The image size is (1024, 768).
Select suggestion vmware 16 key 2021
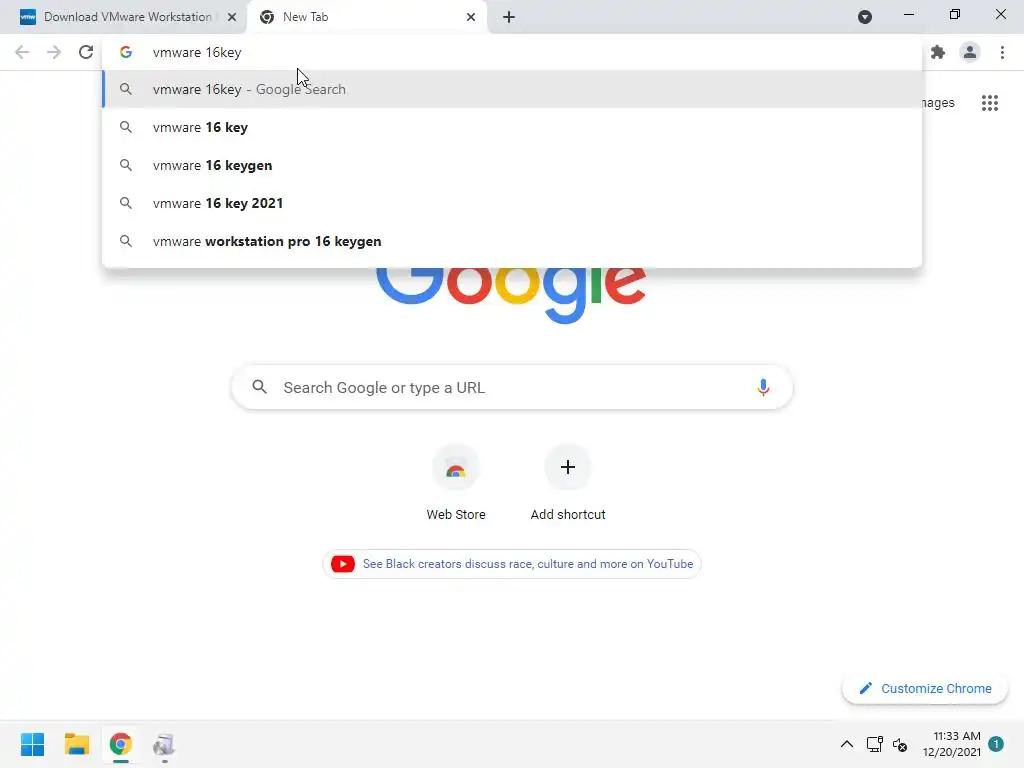pyautogui.click(x=512, y=203)
